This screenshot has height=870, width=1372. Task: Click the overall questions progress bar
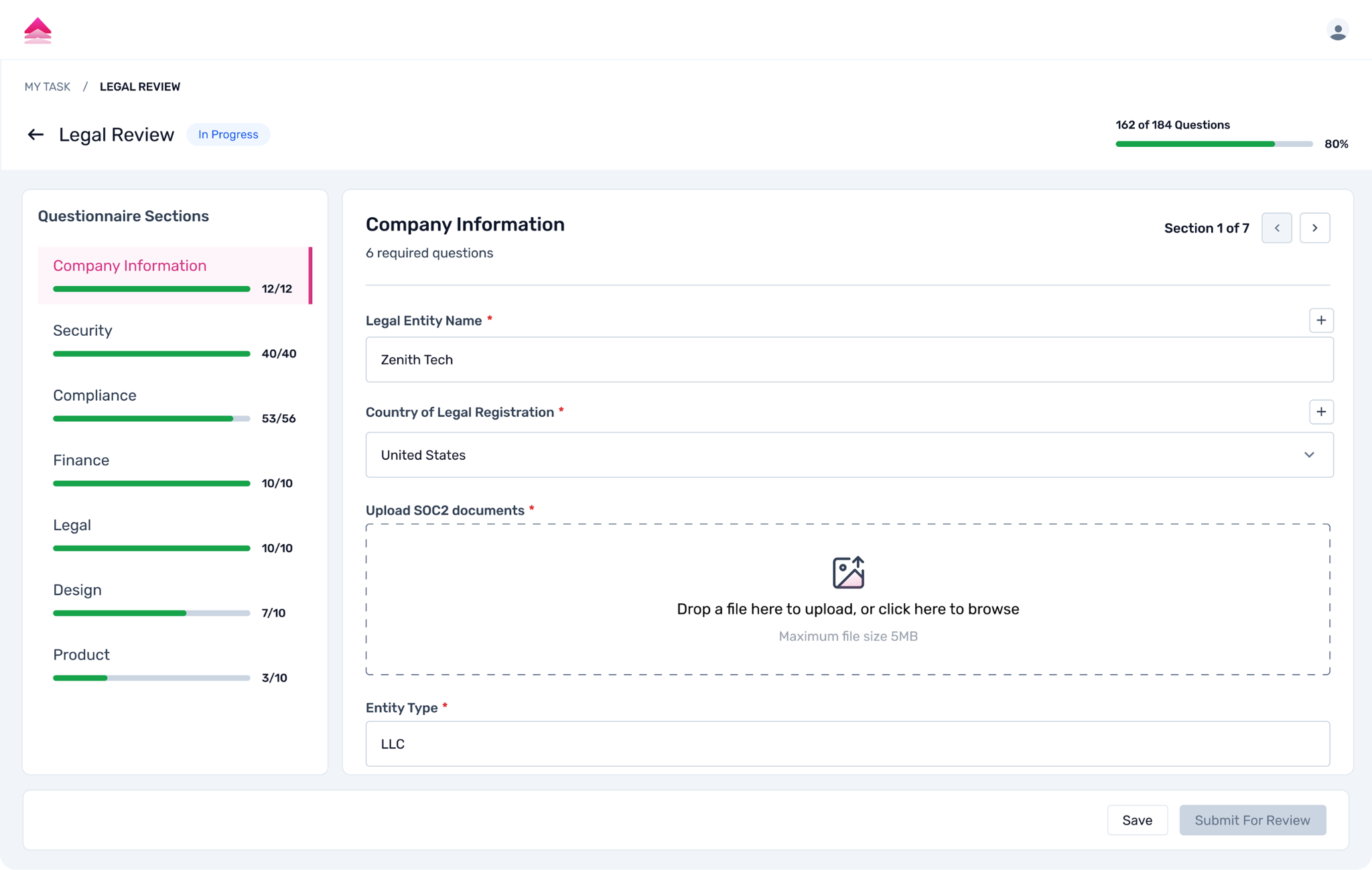[1213, 144]
